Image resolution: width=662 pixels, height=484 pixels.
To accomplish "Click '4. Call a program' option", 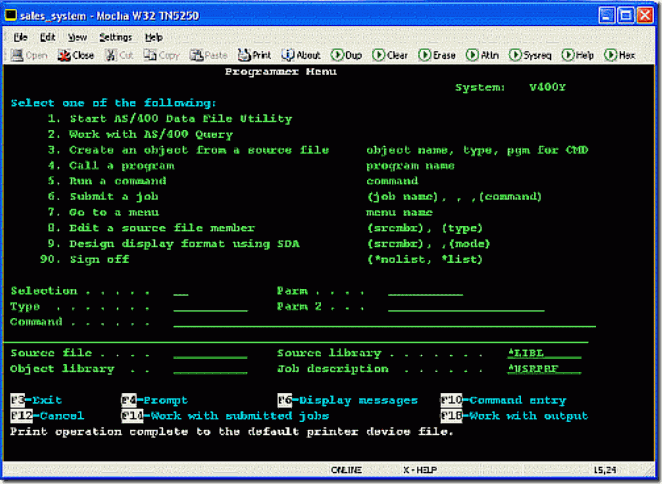I will 111,166.
